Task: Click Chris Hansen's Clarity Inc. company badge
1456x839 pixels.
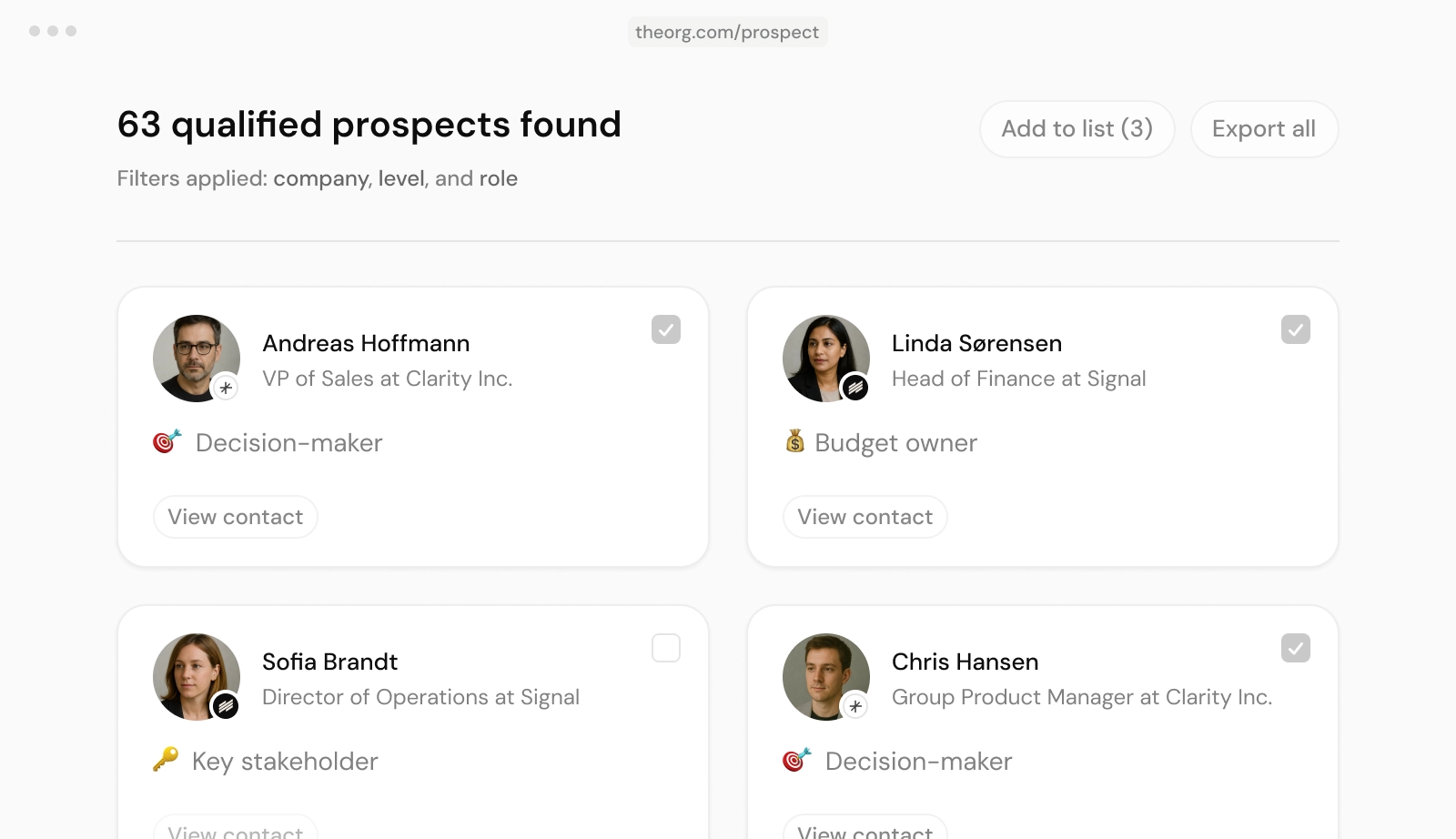Action: (x=854, y=706)
